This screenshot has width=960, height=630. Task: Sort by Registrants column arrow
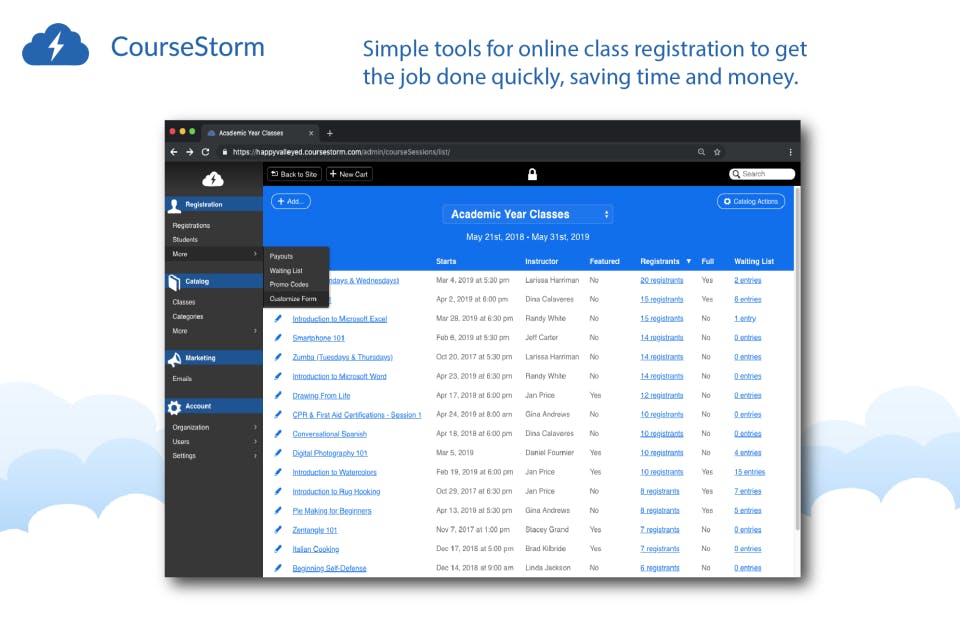[x=689, y=261]
